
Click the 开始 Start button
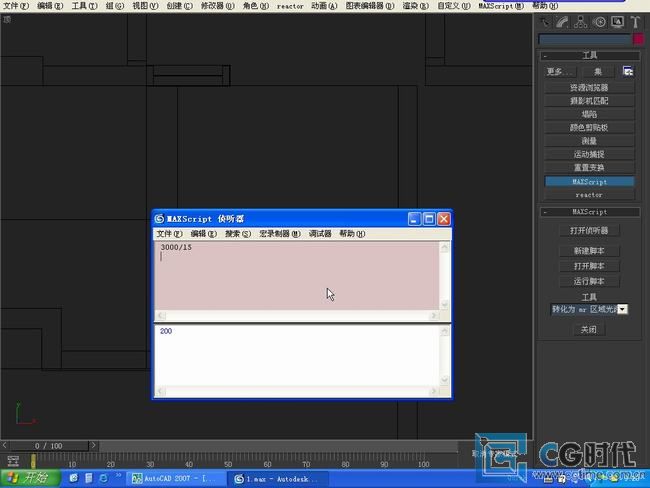click(x=30, y=478)
